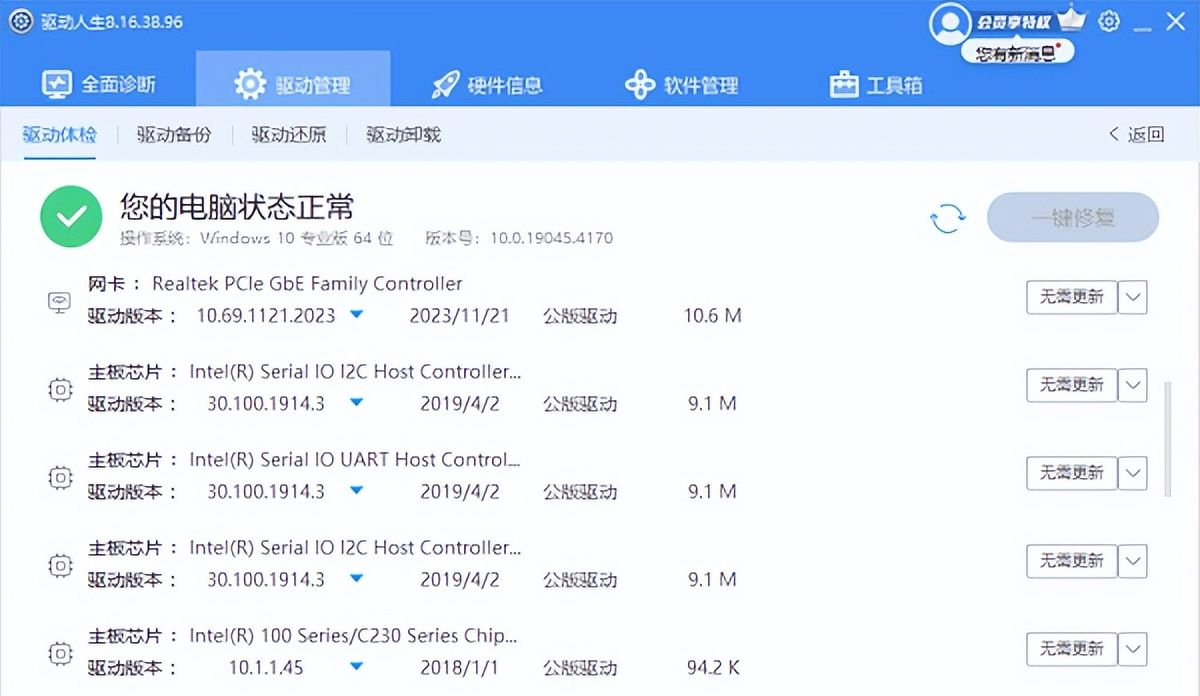1200x696 pixels.
Task: Click the refresh rescan icon
Action: 948,218
